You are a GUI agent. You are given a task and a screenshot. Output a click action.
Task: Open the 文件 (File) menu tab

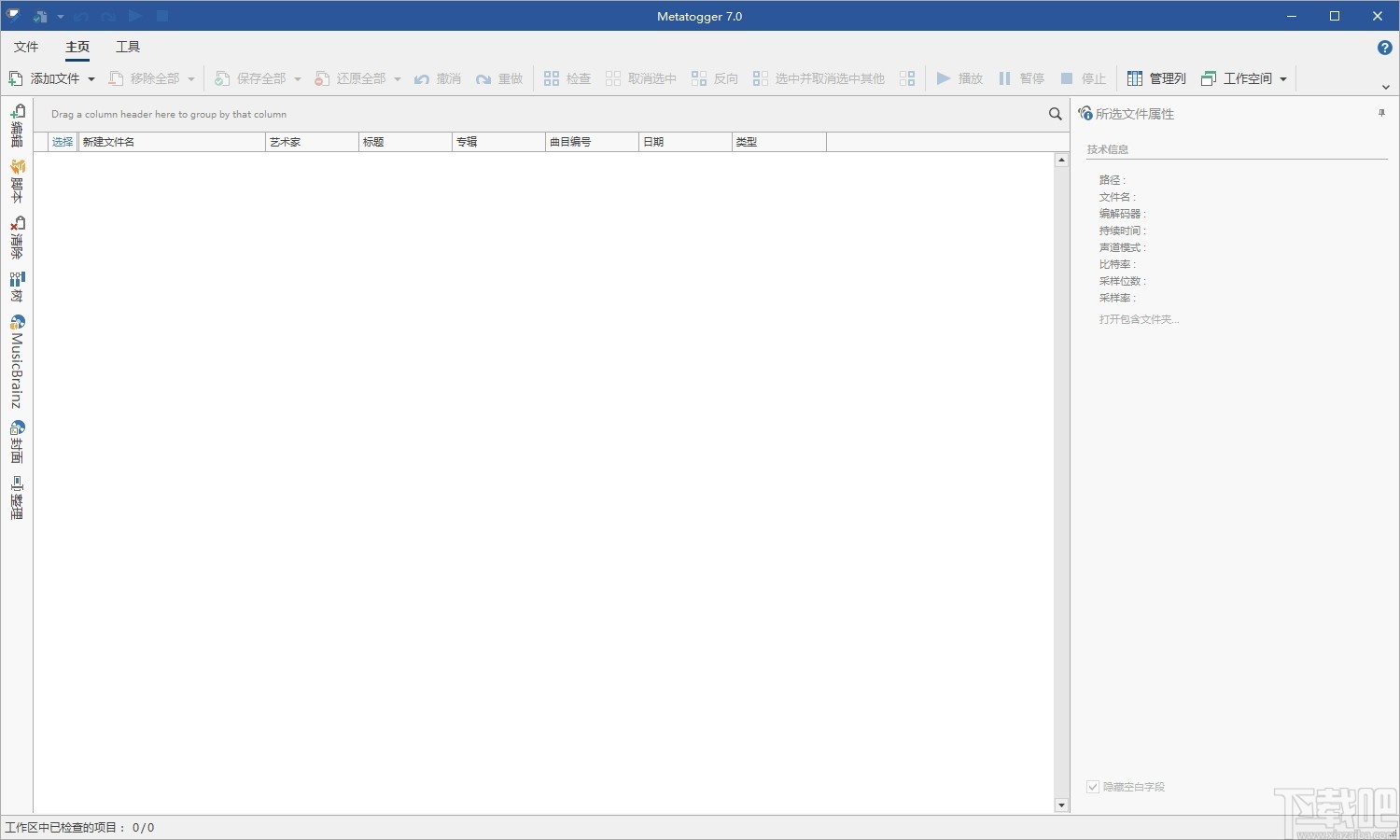26,47
